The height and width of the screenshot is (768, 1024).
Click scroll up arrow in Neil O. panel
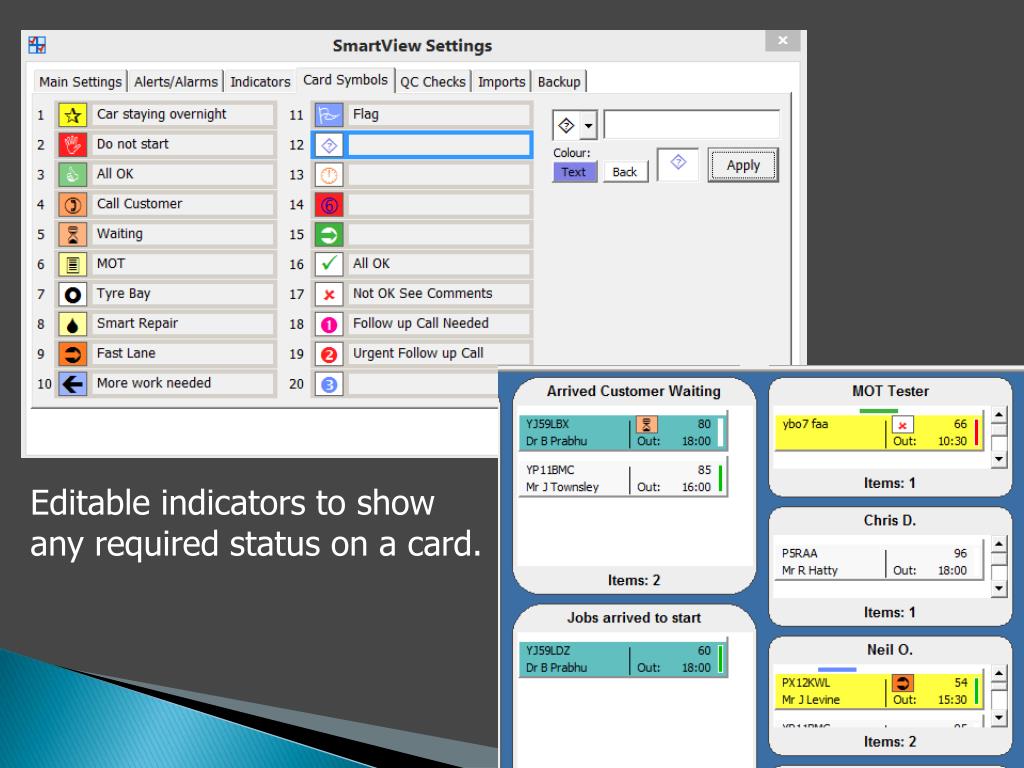click(999, 673)
